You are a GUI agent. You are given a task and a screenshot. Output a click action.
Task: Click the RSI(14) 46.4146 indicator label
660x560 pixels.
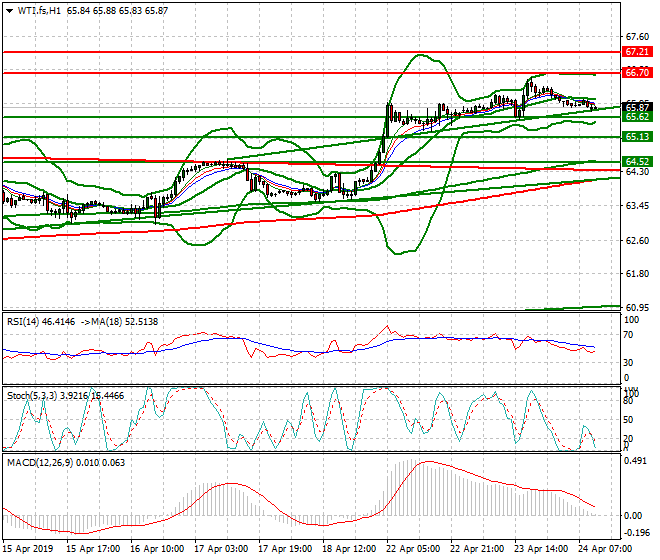click(x=41, y=322)
